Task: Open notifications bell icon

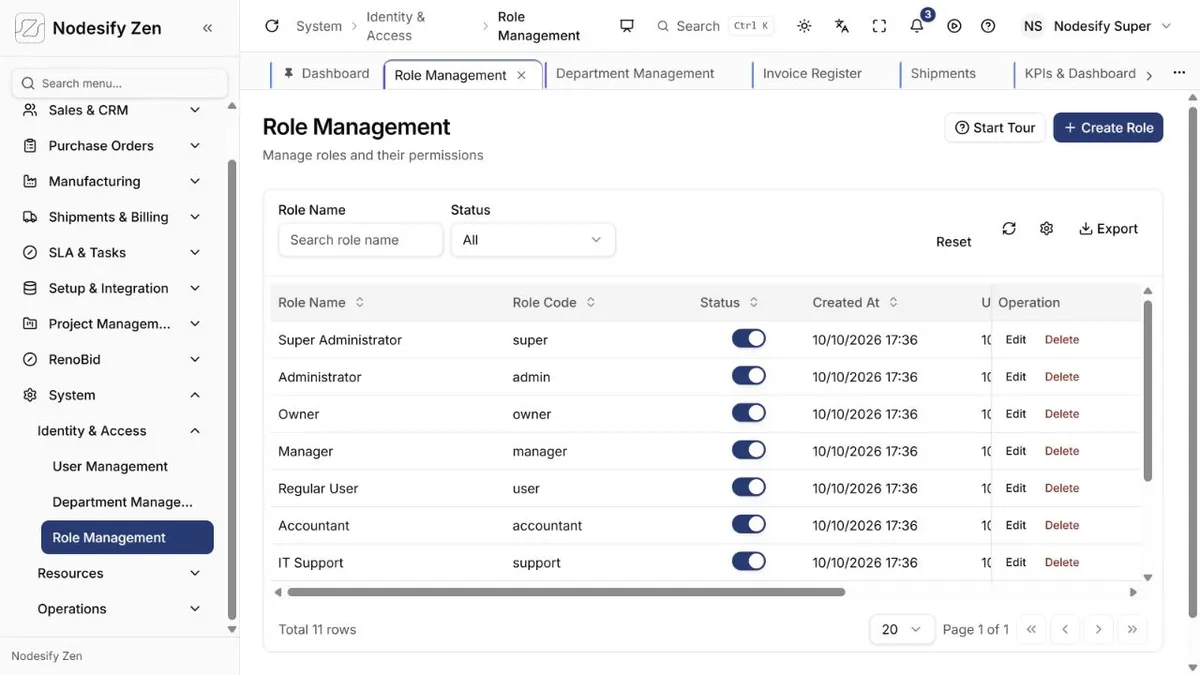Action: [x=917, y=26]
